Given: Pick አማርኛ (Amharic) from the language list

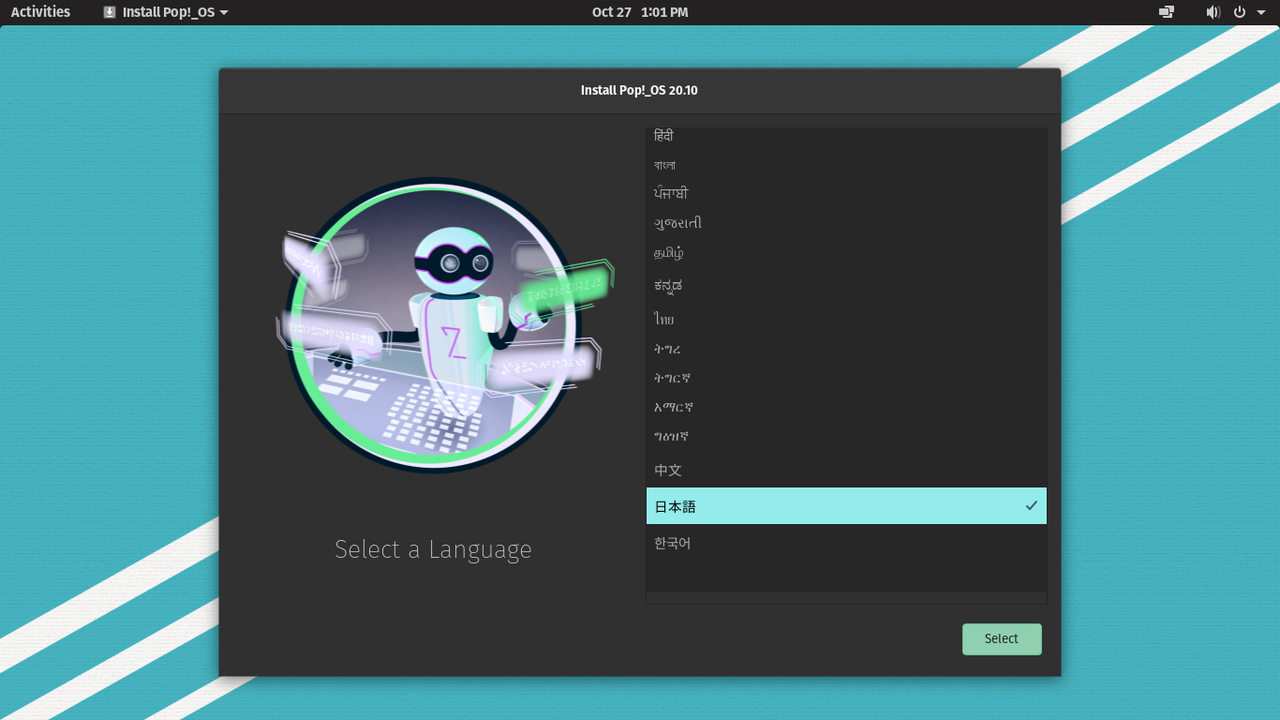Looking at the screenshot, I should (846, 407).
